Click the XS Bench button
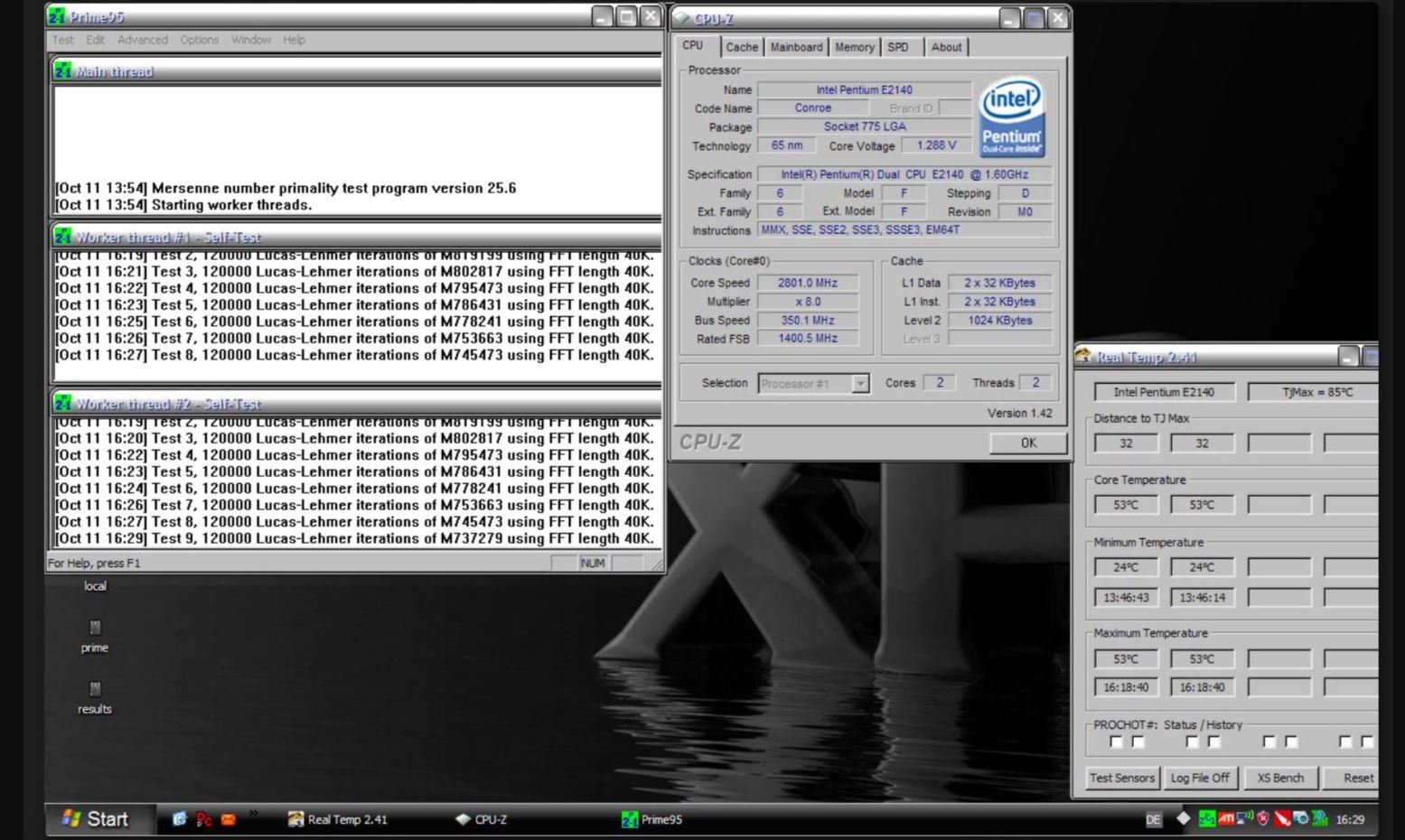 tap(1280, 778)
